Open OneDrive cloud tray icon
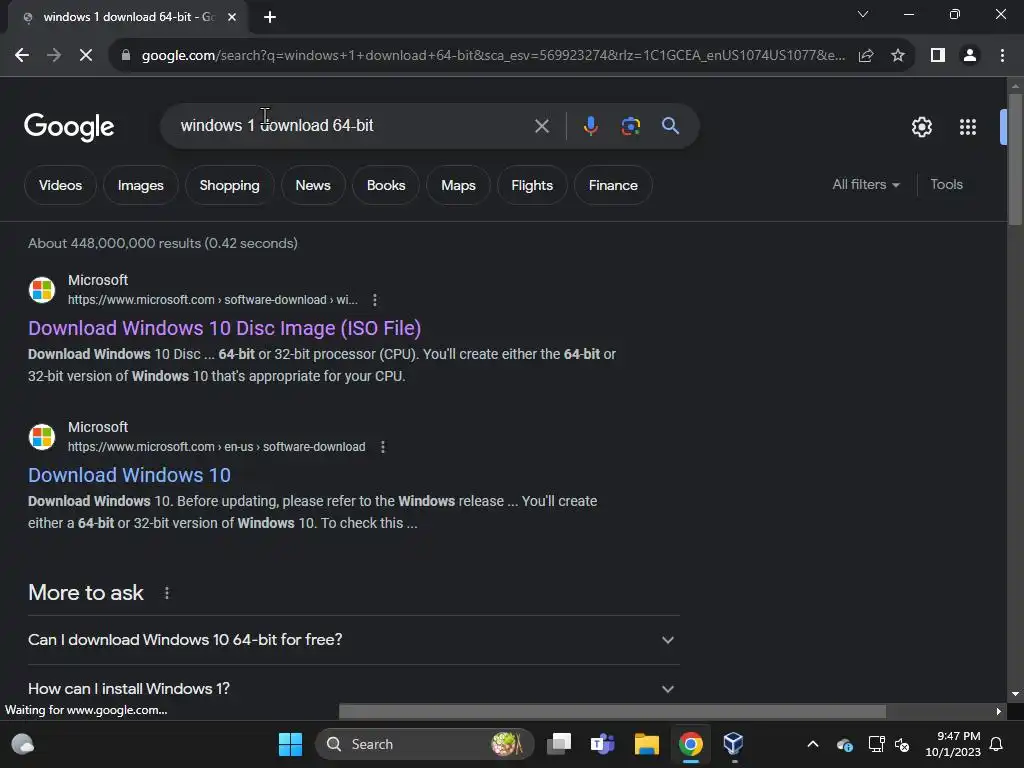 coord(844,744)
